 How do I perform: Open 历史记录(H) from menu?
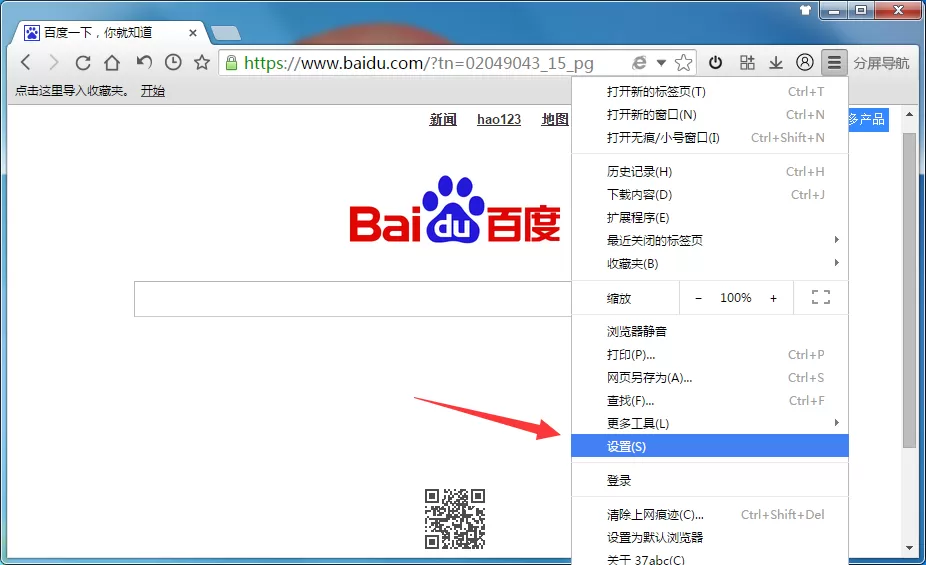(709, 172)
